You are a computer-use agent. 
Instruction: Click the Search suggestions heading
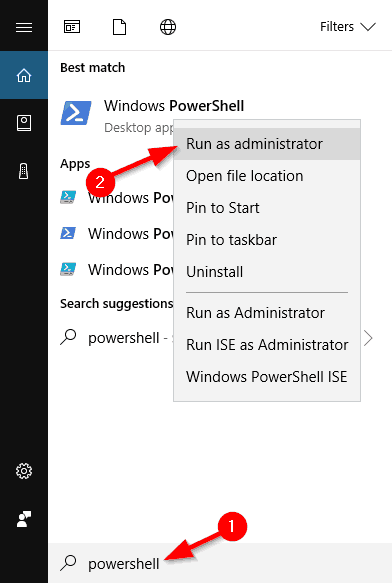[x=116, y=304]
